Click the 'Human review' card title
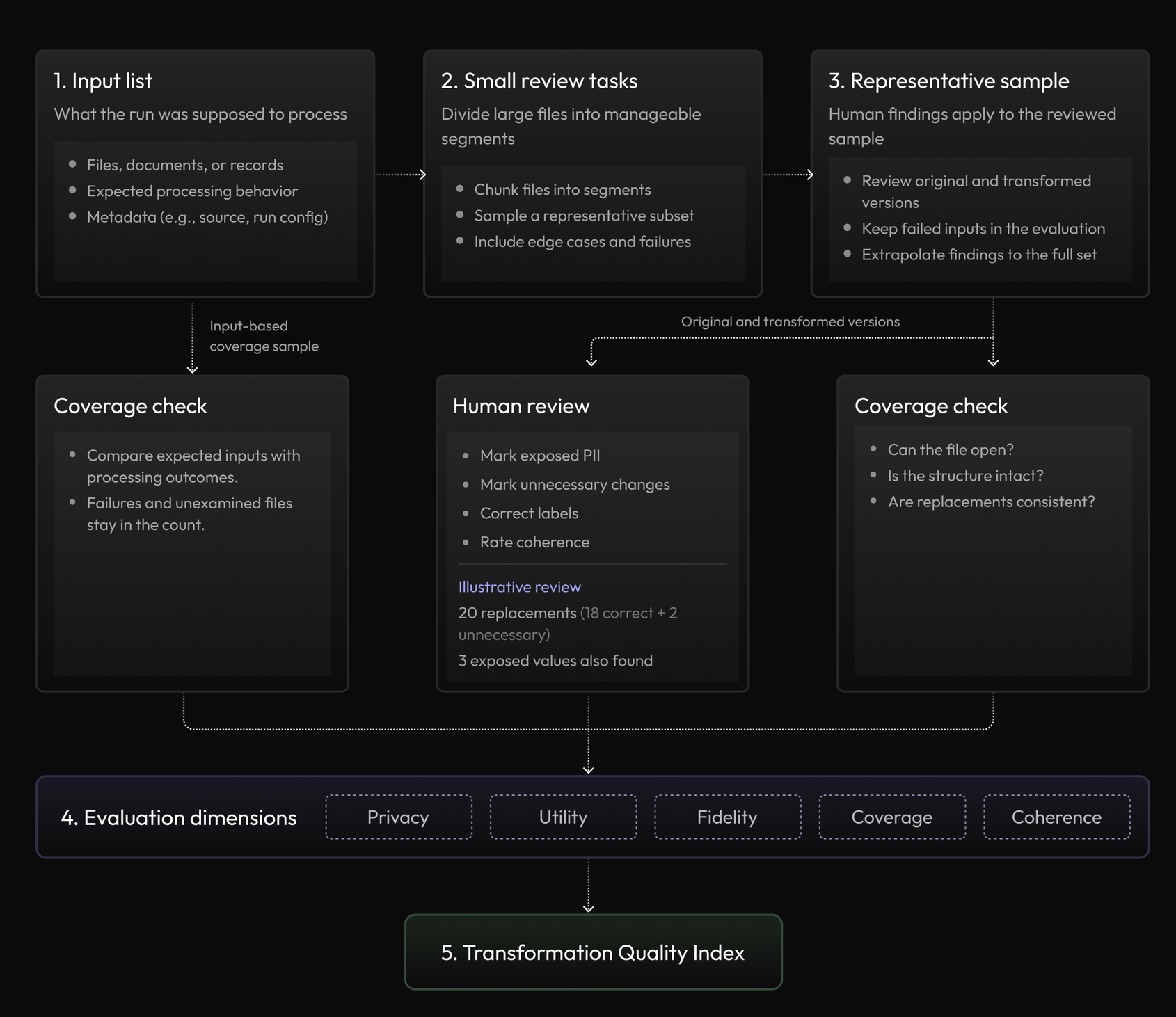Image resolution: width=1176 pixels, height=1017 pixels. 521,406
